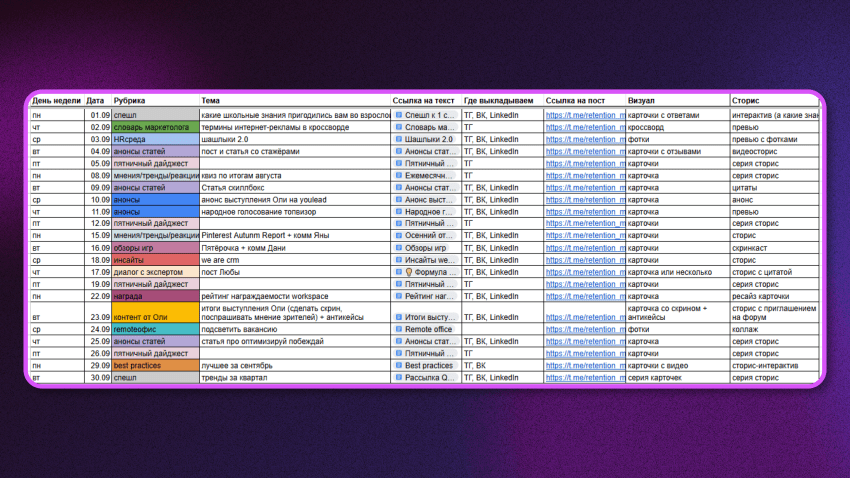Click the Docs icon in the 'Ежемесячн...' chip
The image size is (850, 478).
coord(399,176)
